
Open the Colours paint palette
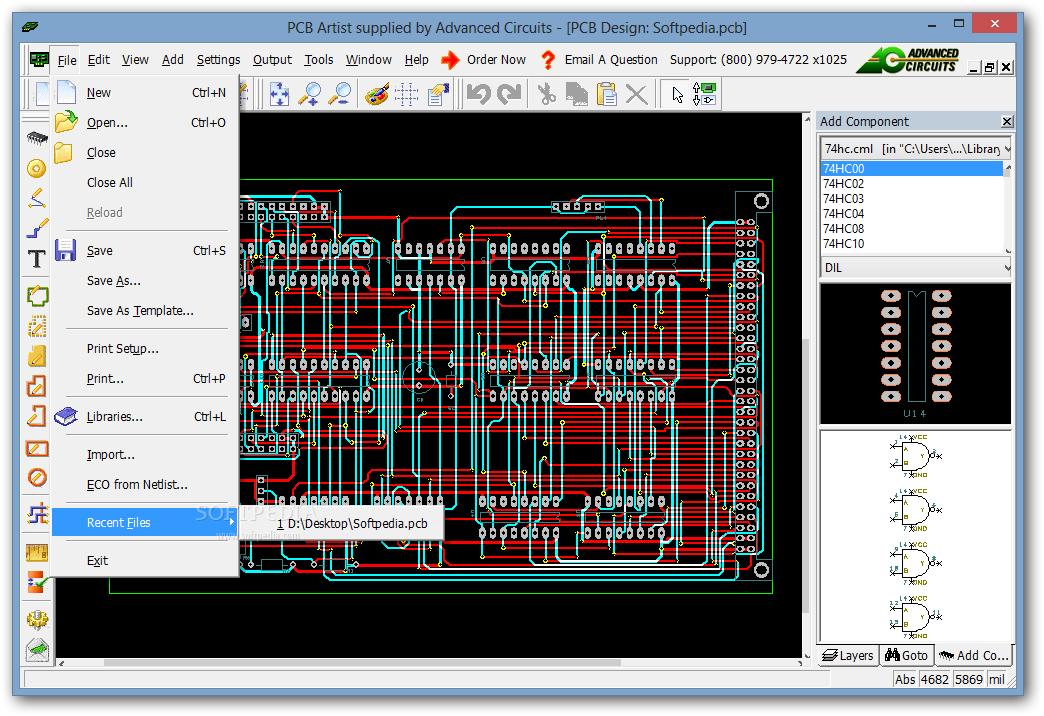pos(376,94)
